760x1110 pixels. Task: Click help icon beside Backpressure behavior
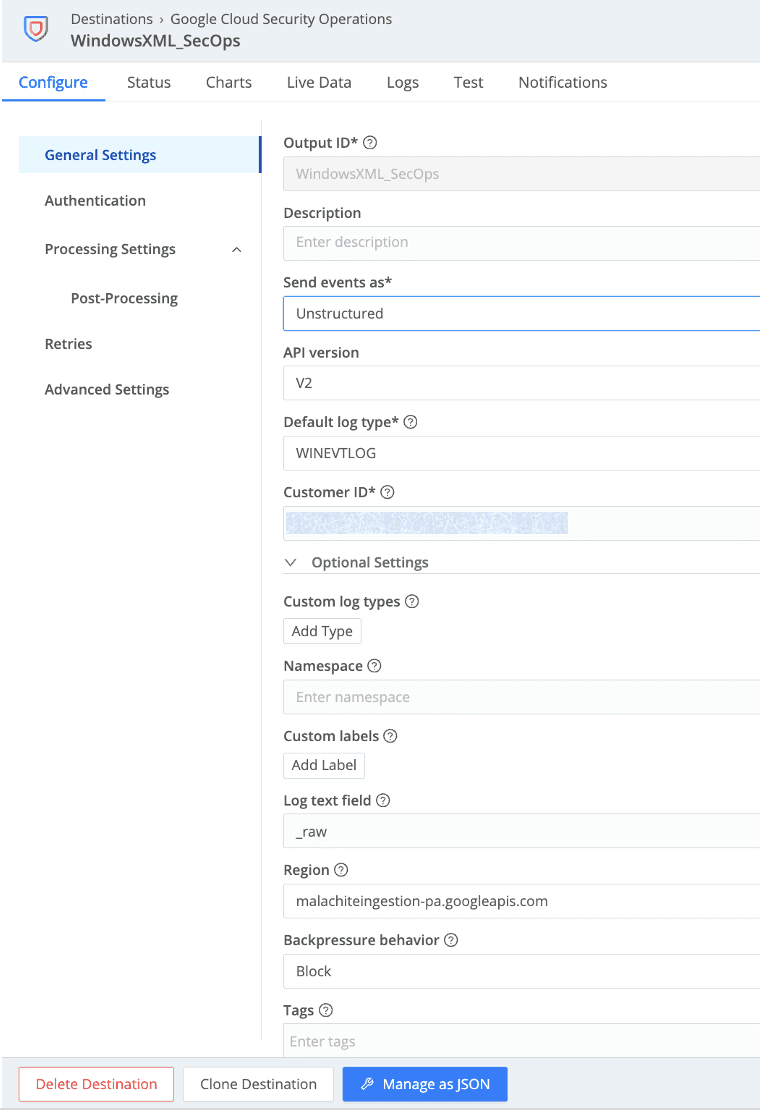(x=451, y=940)
